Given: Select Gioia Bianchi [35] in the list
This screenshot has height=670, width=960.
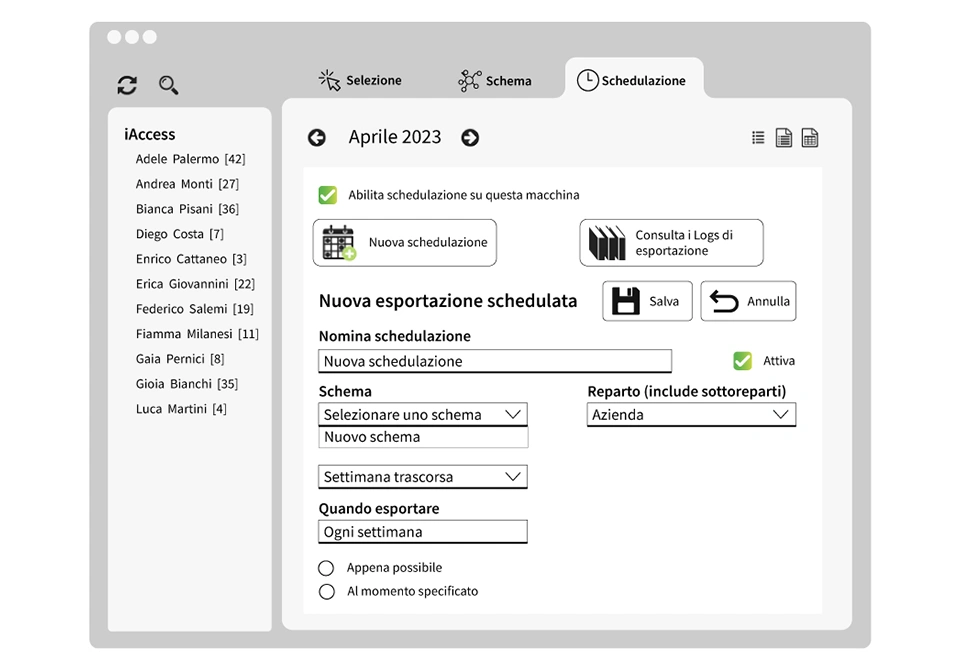Looking at the screenshot, I should 187,384.
